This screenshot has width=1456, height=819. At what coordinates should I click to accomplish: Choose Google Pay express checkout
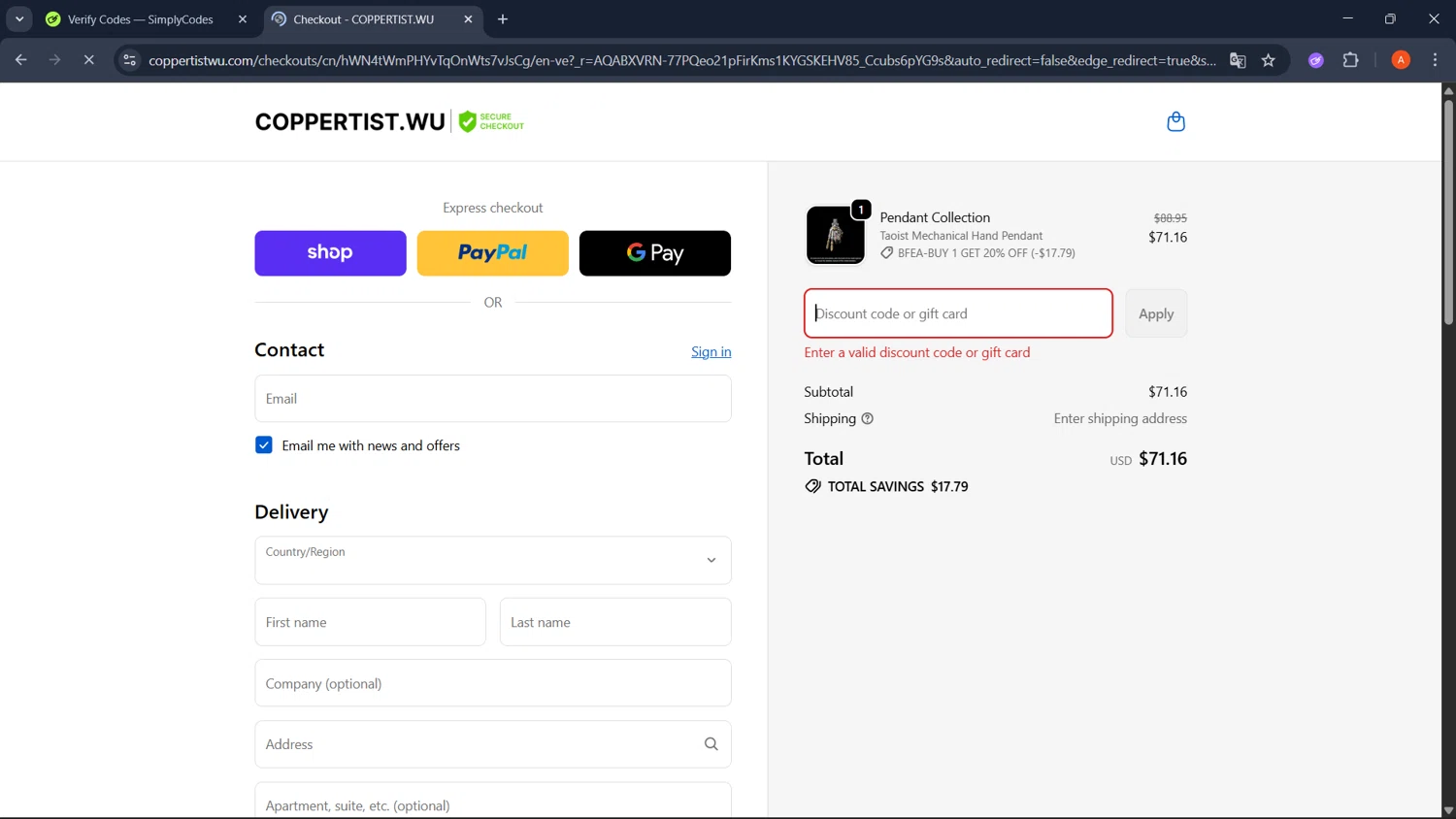655,253
